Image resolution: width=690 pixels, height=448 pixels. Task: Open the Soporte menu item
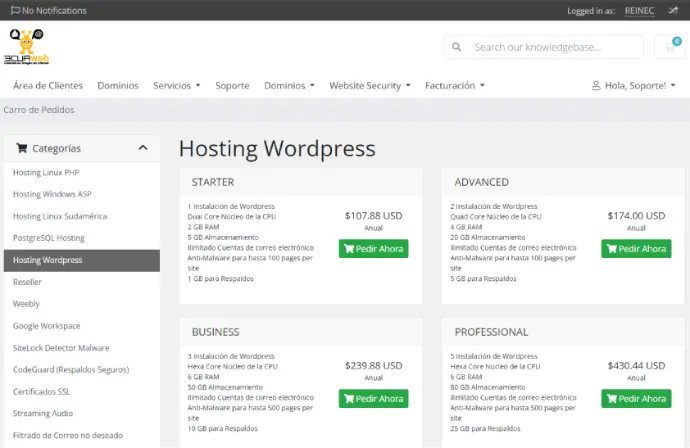(232, 86)
